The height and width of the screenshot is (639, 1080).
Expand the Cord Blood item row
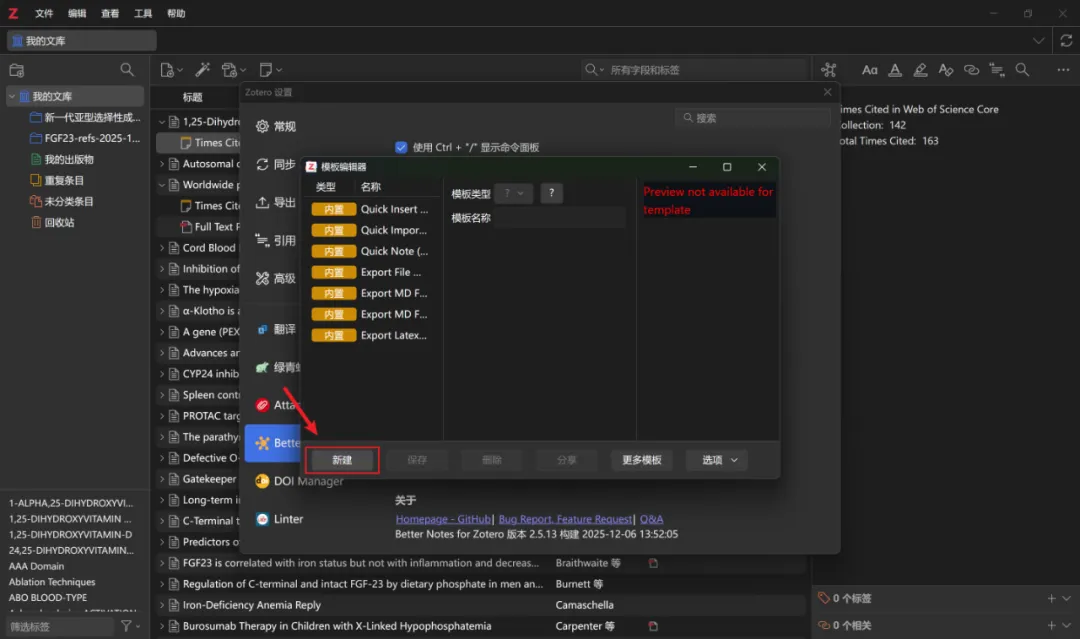click(x=162, y=248)
